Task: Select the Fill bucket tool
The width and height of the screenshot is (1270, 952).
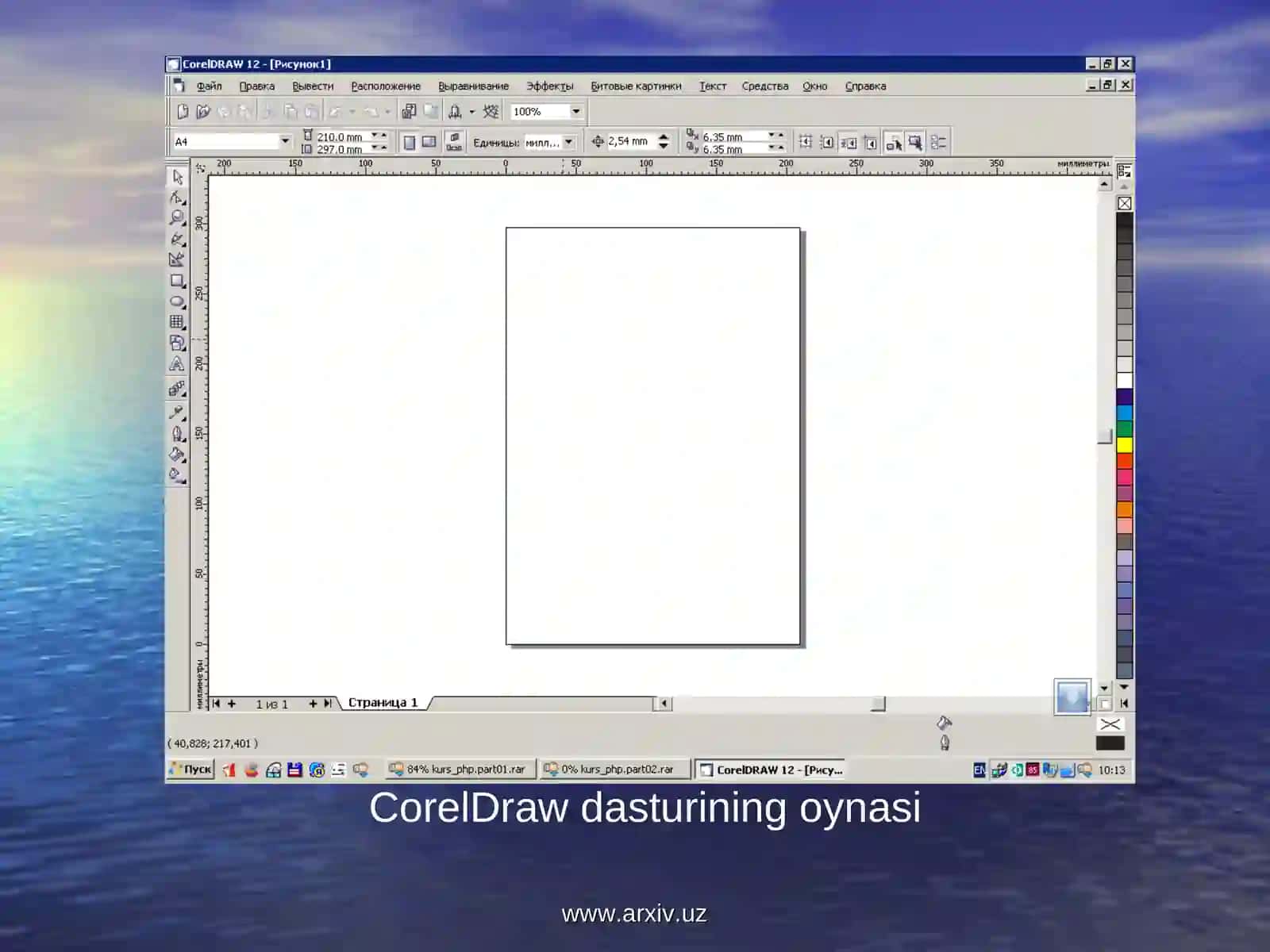Action: (177, 455)
